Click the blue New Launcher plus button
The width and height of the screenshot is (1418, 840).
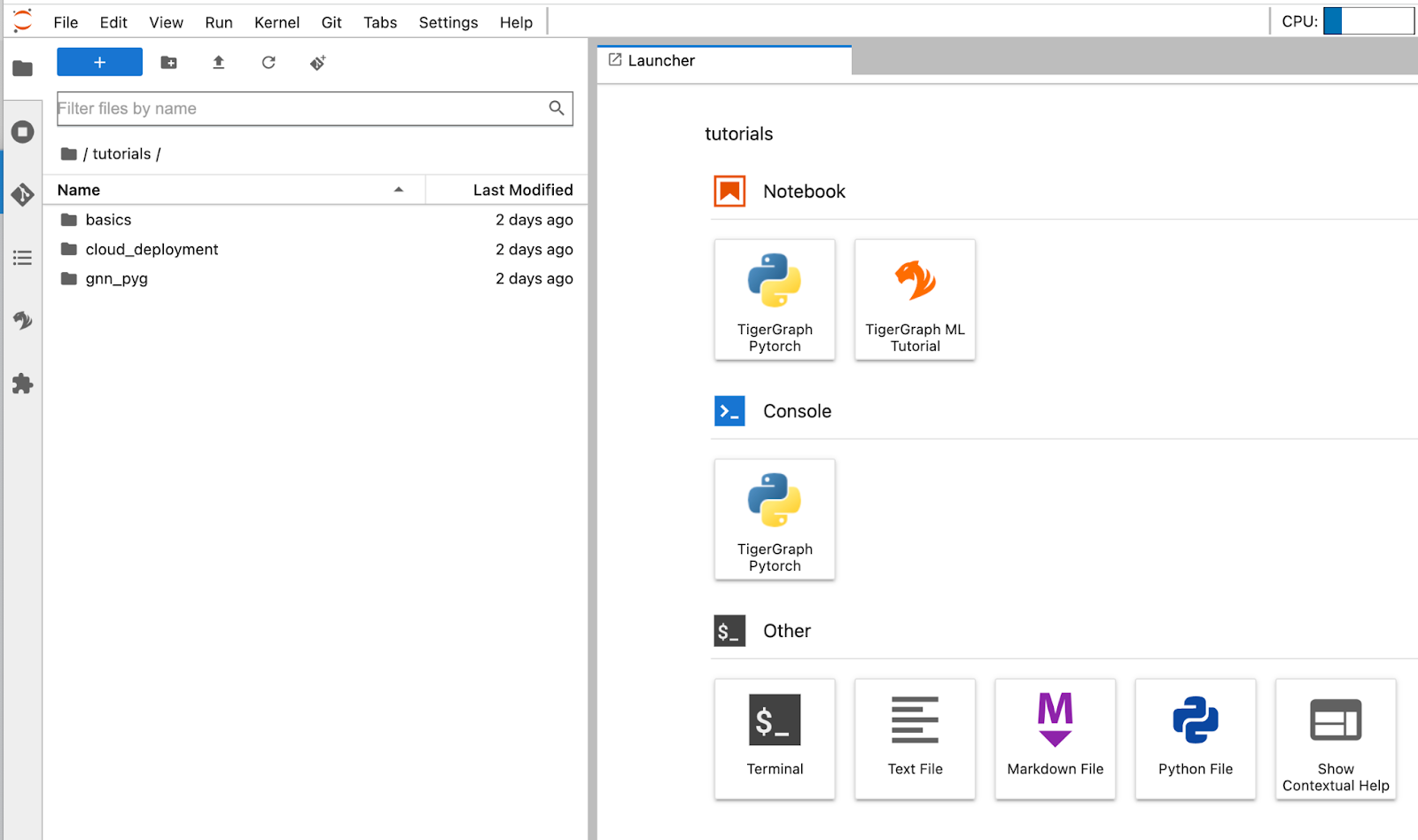point(99,62)
